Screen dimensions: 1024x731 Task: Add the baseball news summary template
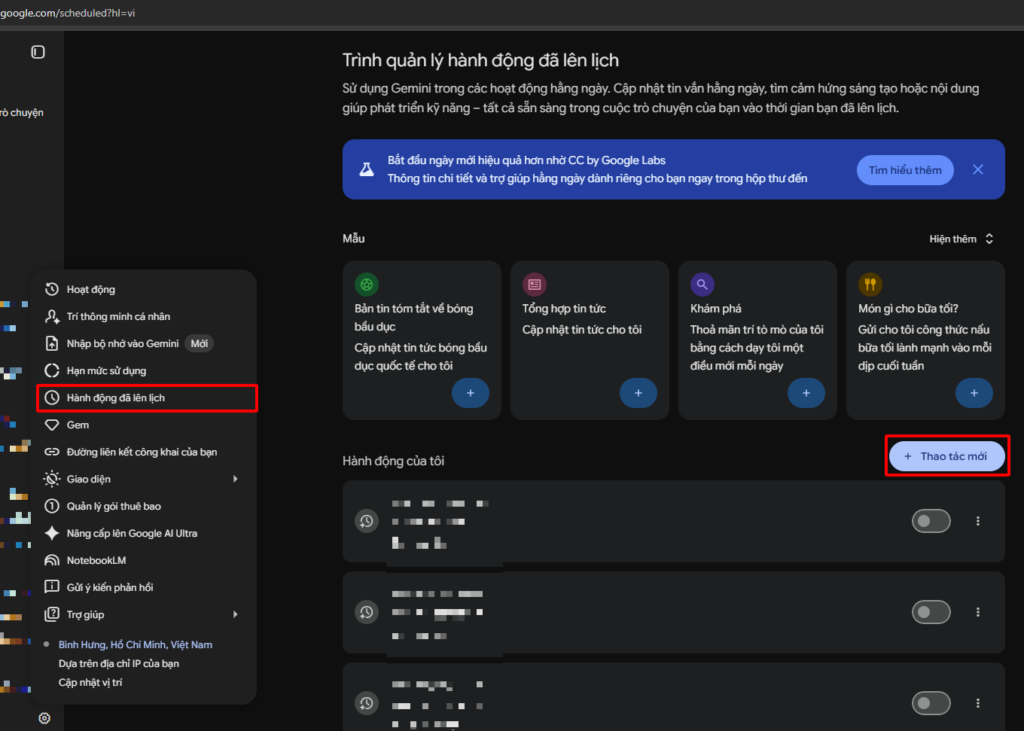coord(470,393)
